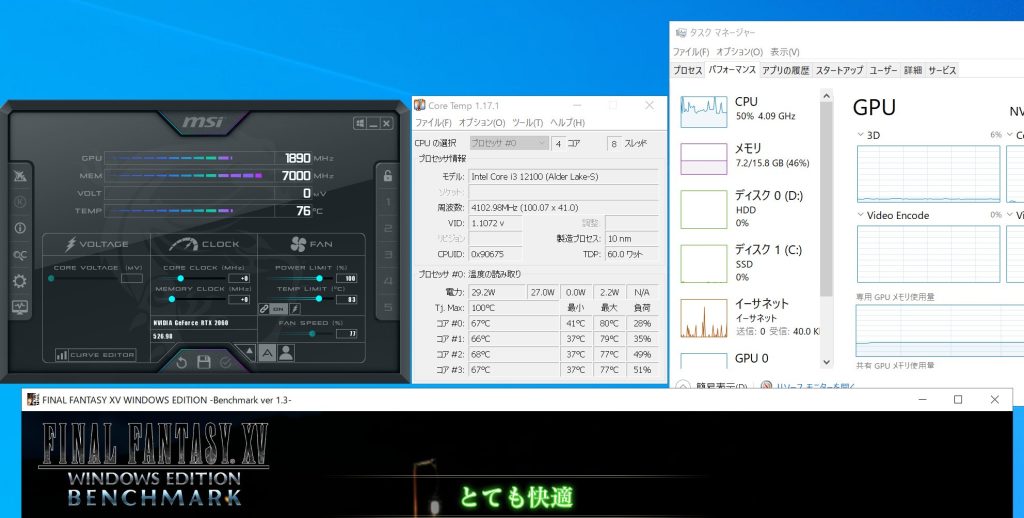The width and height of the screenshot is (1024, 518).
Task: Click the Core Clock value input field
Action: (239, 278)
